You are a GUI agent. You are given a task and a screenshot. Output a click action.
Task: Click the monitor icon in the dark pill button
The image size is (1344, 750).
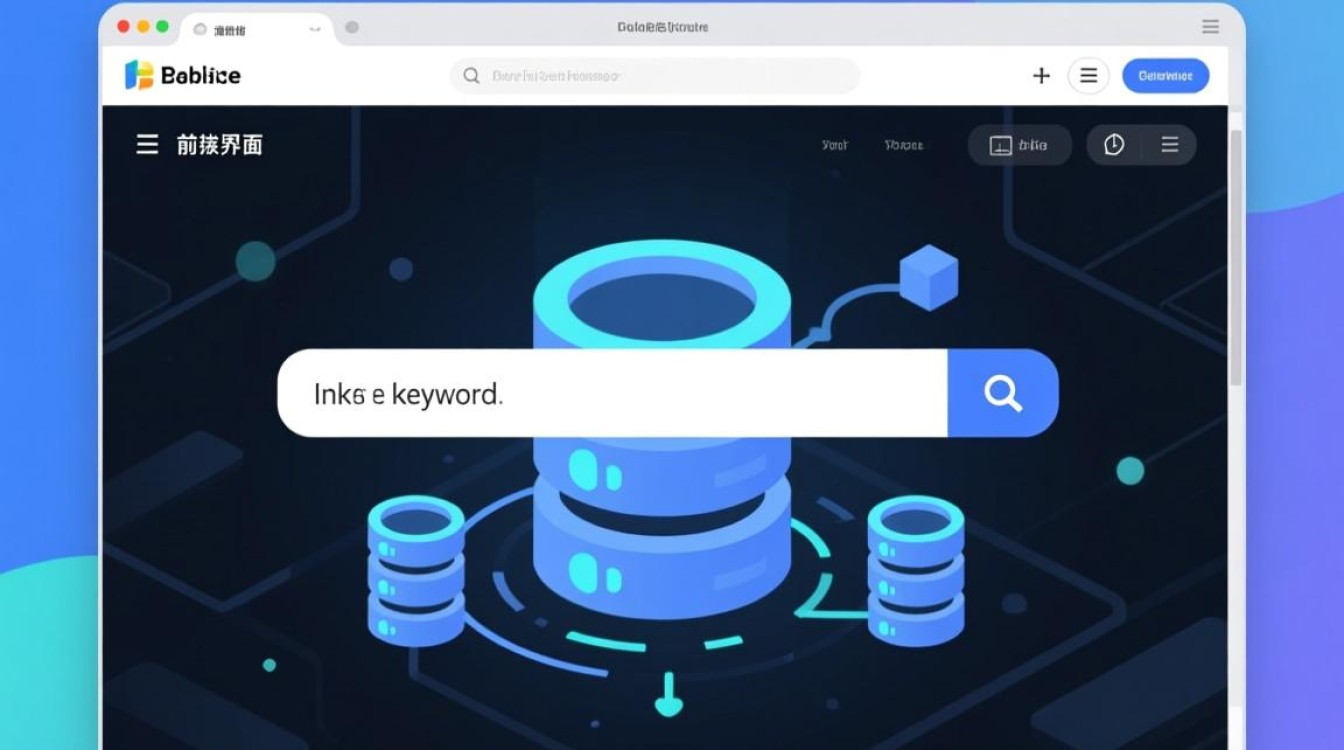(x=1000, y=146)
